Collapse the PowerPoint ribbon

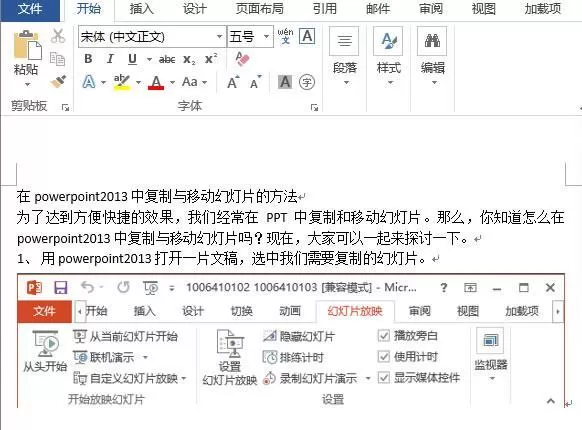pyautogui.click(x=551, y=401)
